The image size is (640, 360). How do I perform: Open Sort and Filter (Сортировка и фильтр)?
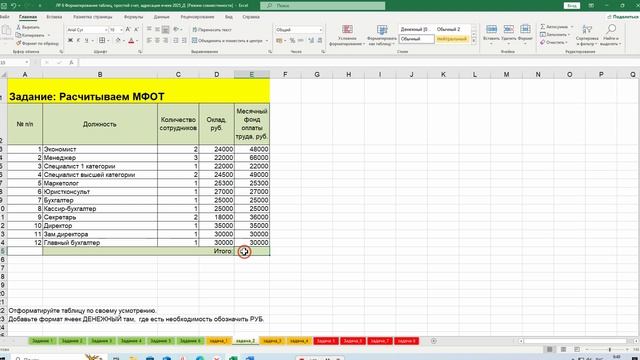click(x=587, y=35)
